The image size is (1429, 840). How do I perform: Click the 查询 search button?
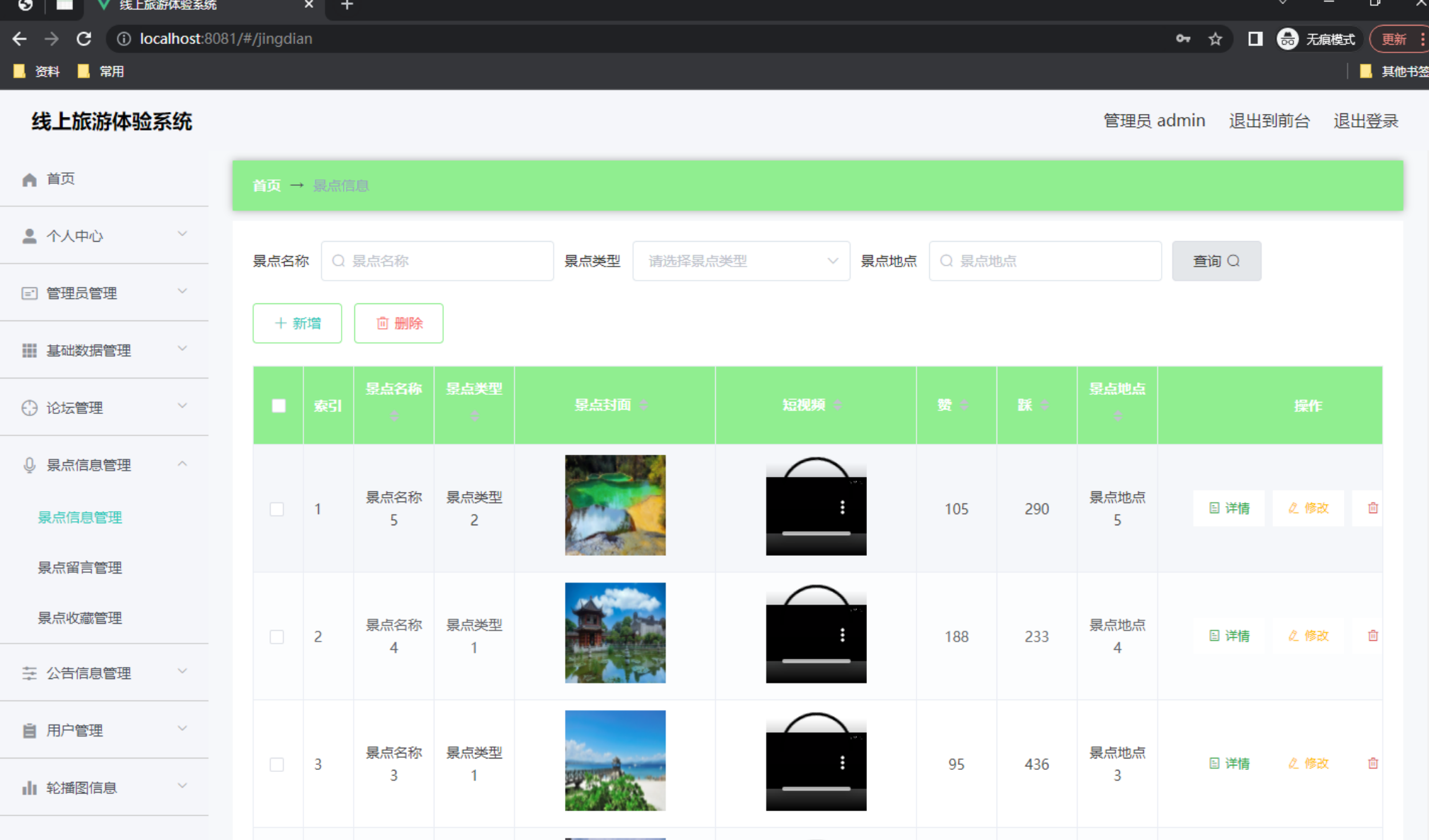(x=1216, y=261)
